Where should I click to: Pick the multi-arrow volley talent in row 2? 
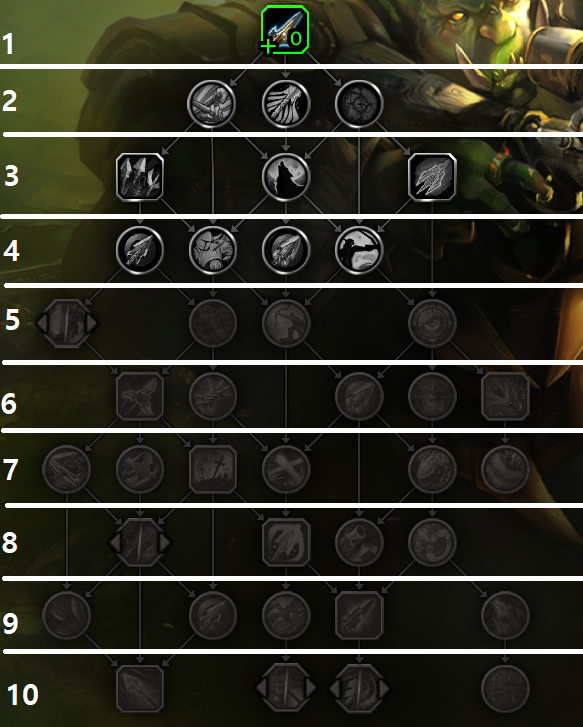click(286, 103)
